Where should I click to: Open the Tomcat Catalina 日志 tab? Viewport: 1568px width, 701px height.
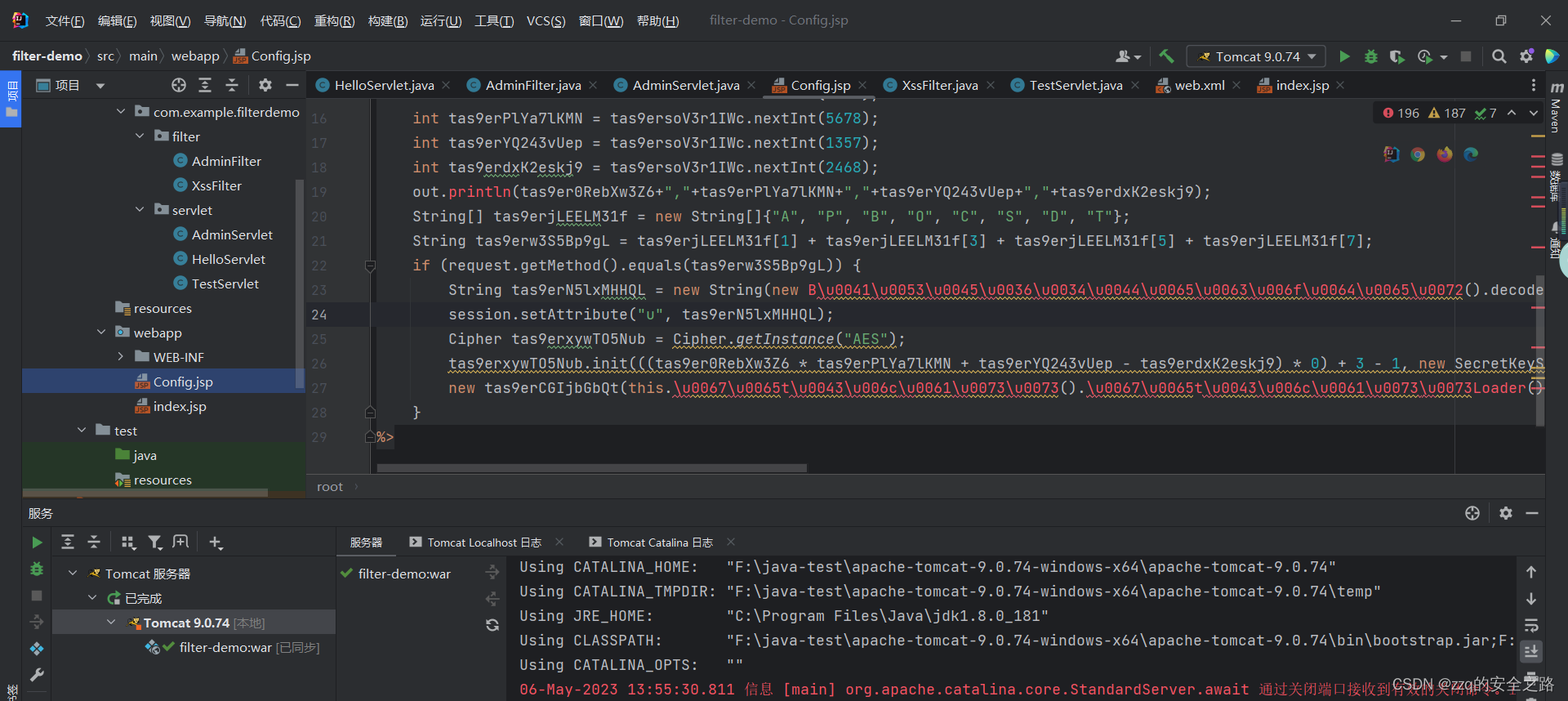[x=660, y=542]
